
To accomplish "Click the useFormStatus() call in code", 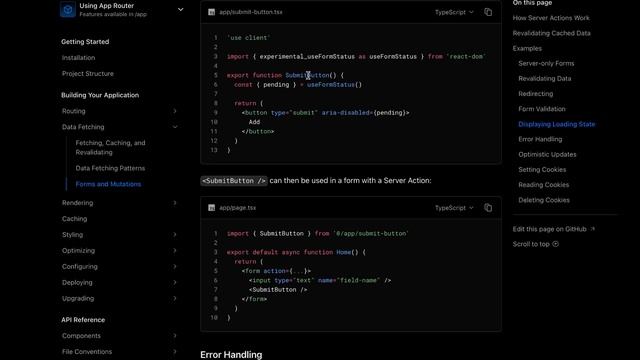I will (334, 84).
